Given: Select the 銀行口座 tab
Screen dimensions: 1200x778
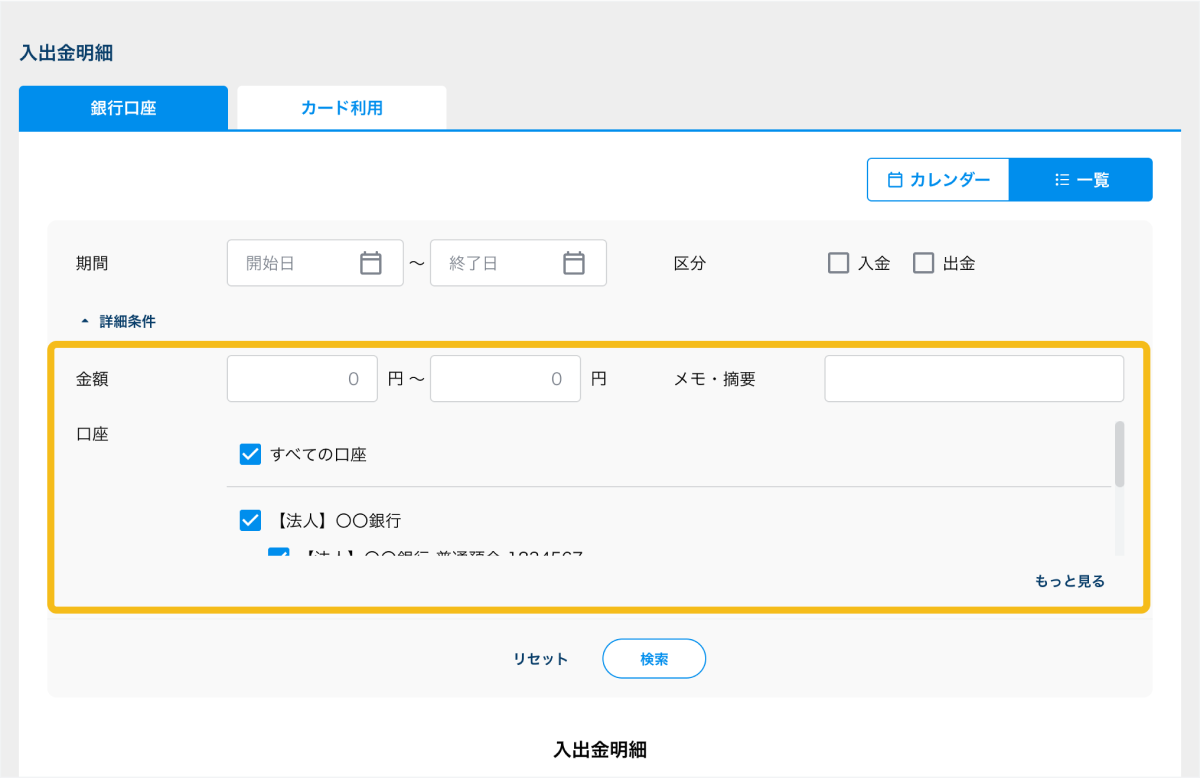Looking at the screenshot, I should pyautogui.click(x=123, y=108).
